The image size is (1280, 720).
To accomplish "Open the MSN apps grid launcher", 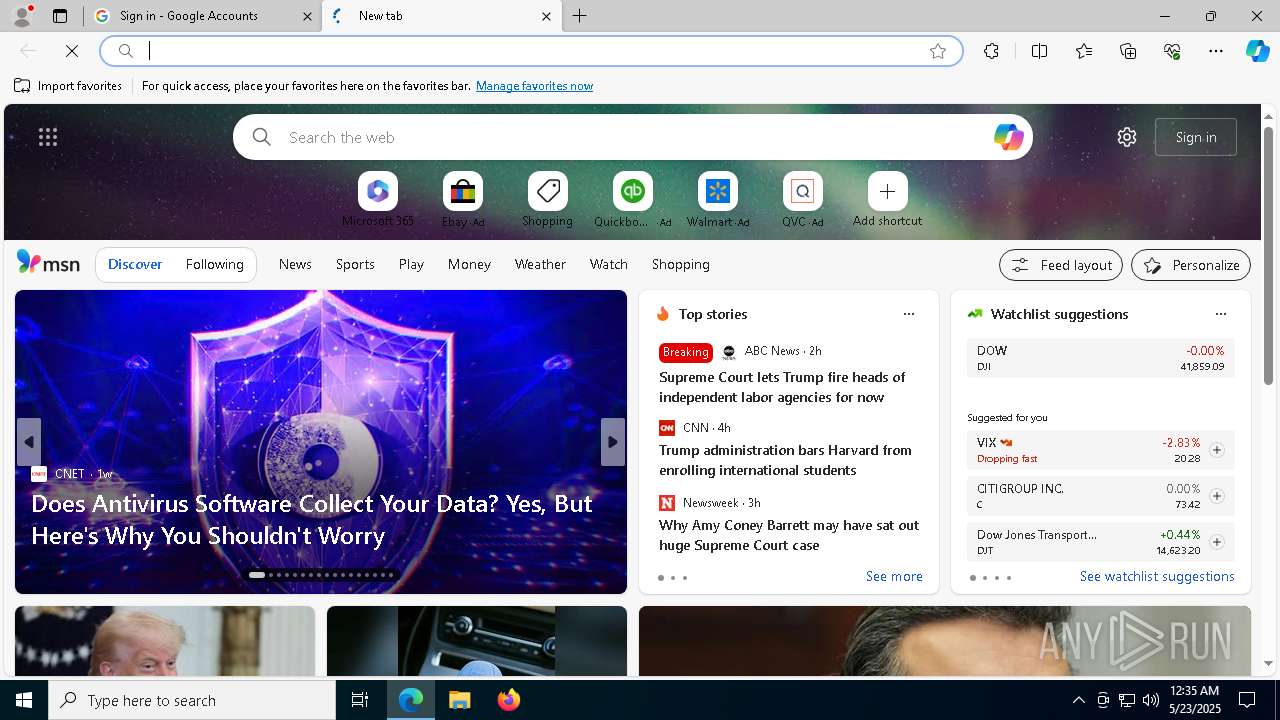I will (48, 137).
